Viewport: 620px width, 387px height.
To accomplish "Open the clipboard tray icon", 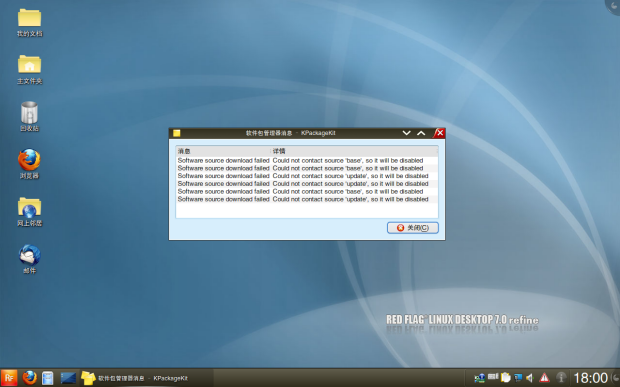I will [x=505, y=378].
